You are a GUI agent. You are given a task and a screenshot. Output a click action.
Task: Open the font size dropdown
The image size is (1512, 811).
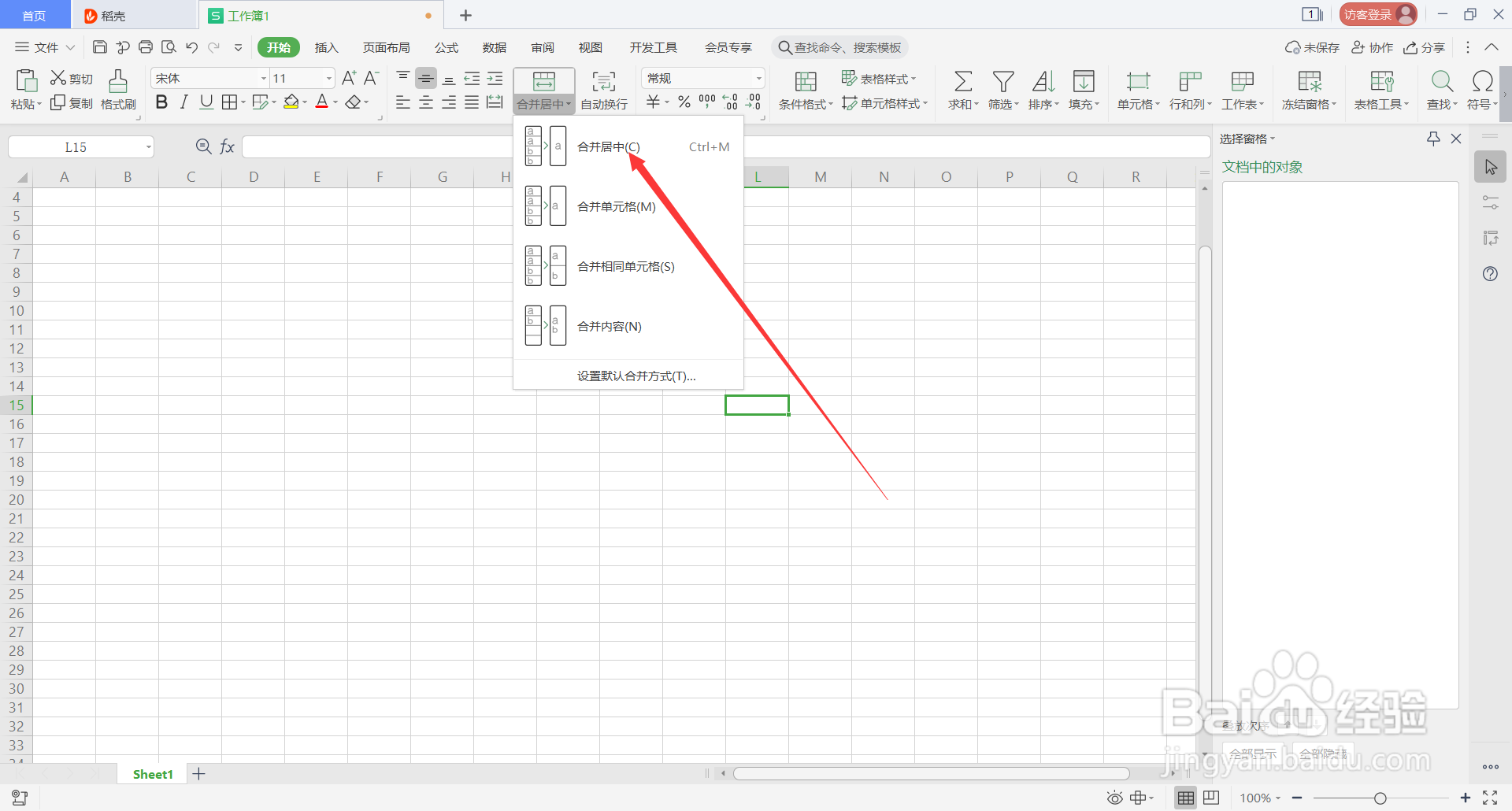tap(328, 77)
